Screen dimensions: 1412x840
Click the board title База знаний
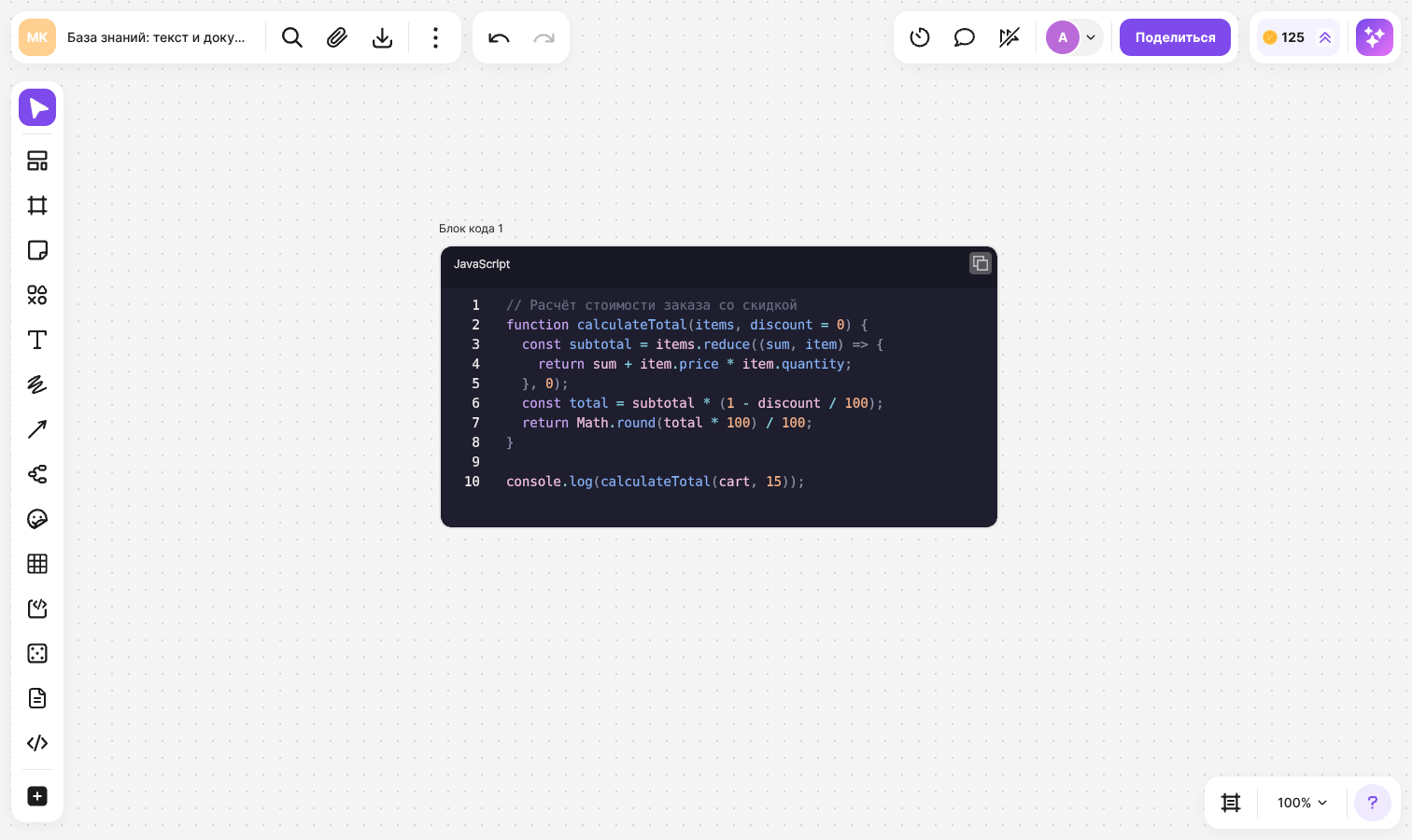tap(156, 37)
